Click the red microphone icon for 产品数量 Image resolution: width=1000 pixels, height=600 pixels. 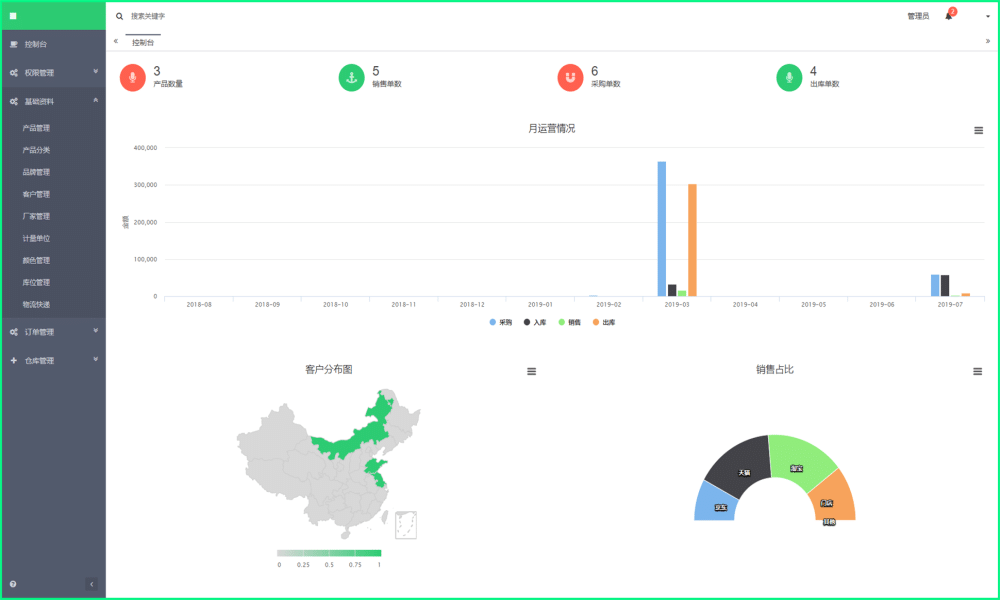coord(133,78)
